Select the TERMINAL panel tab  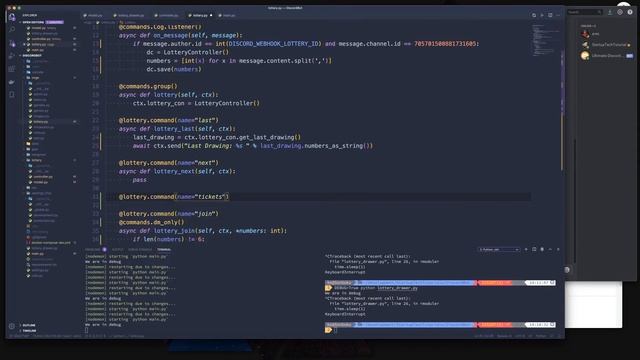coord(164,249)
